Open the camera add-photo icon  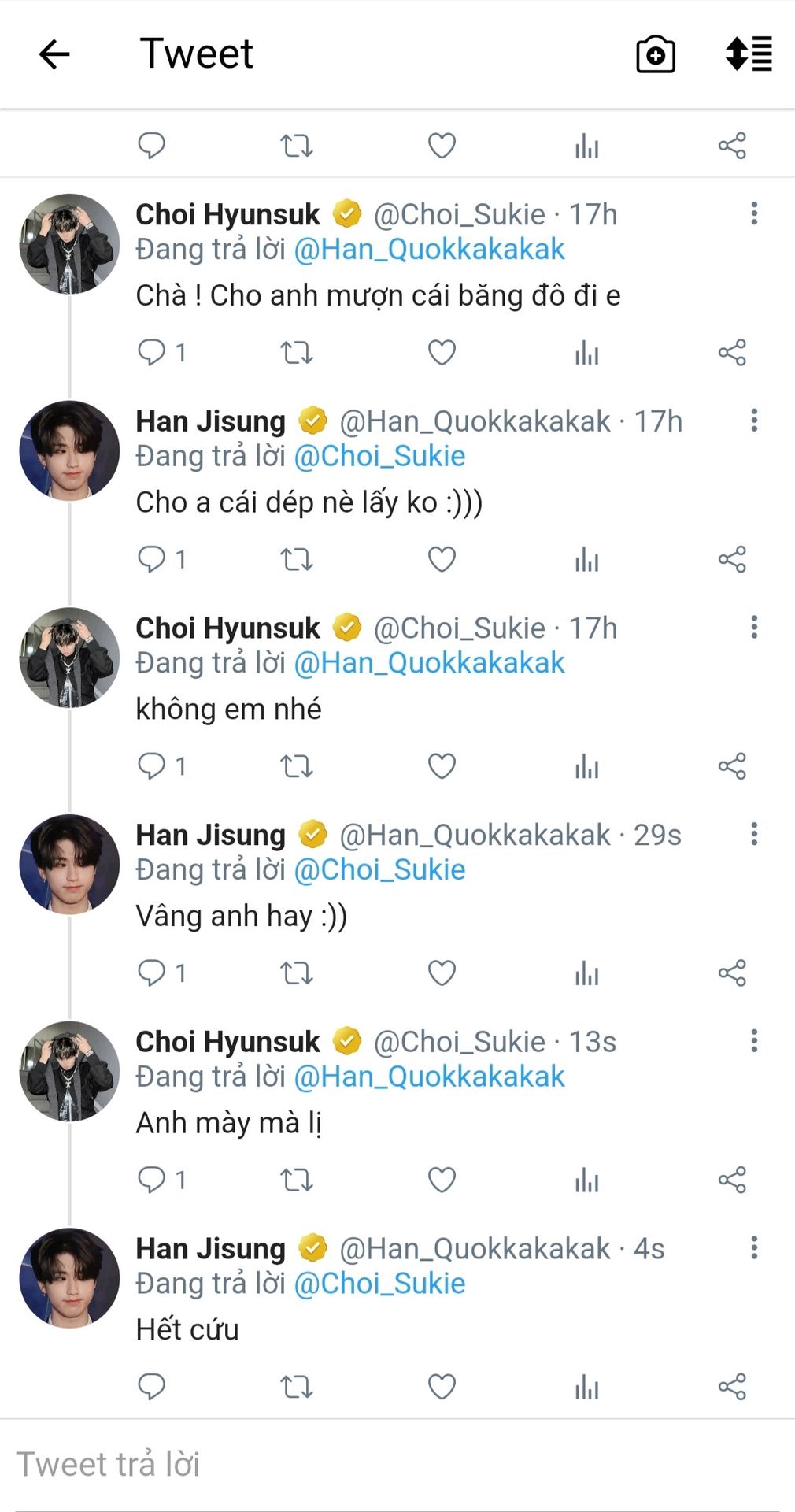click(655, 54)
